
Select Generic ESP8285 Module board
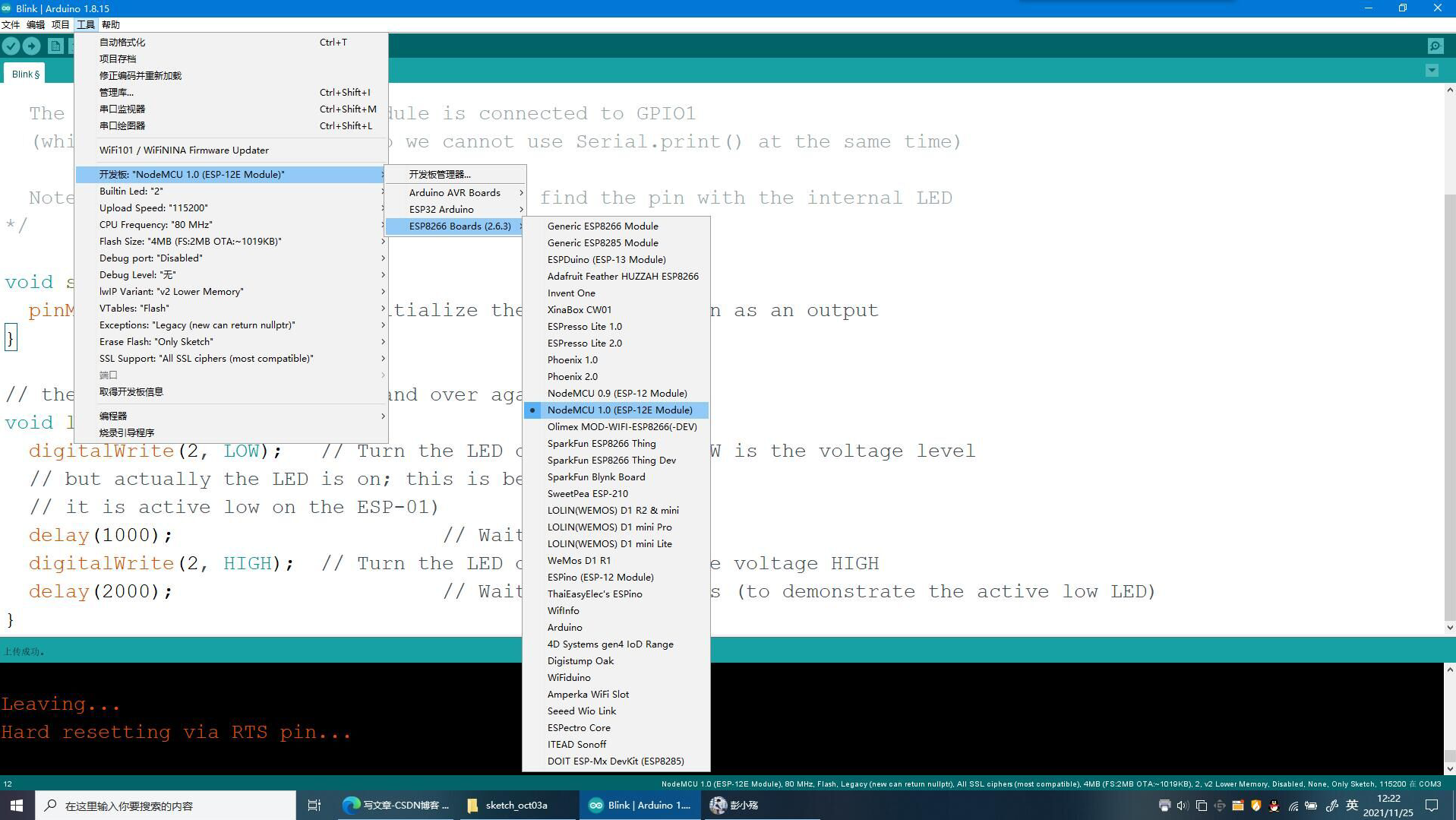[617, 243]
